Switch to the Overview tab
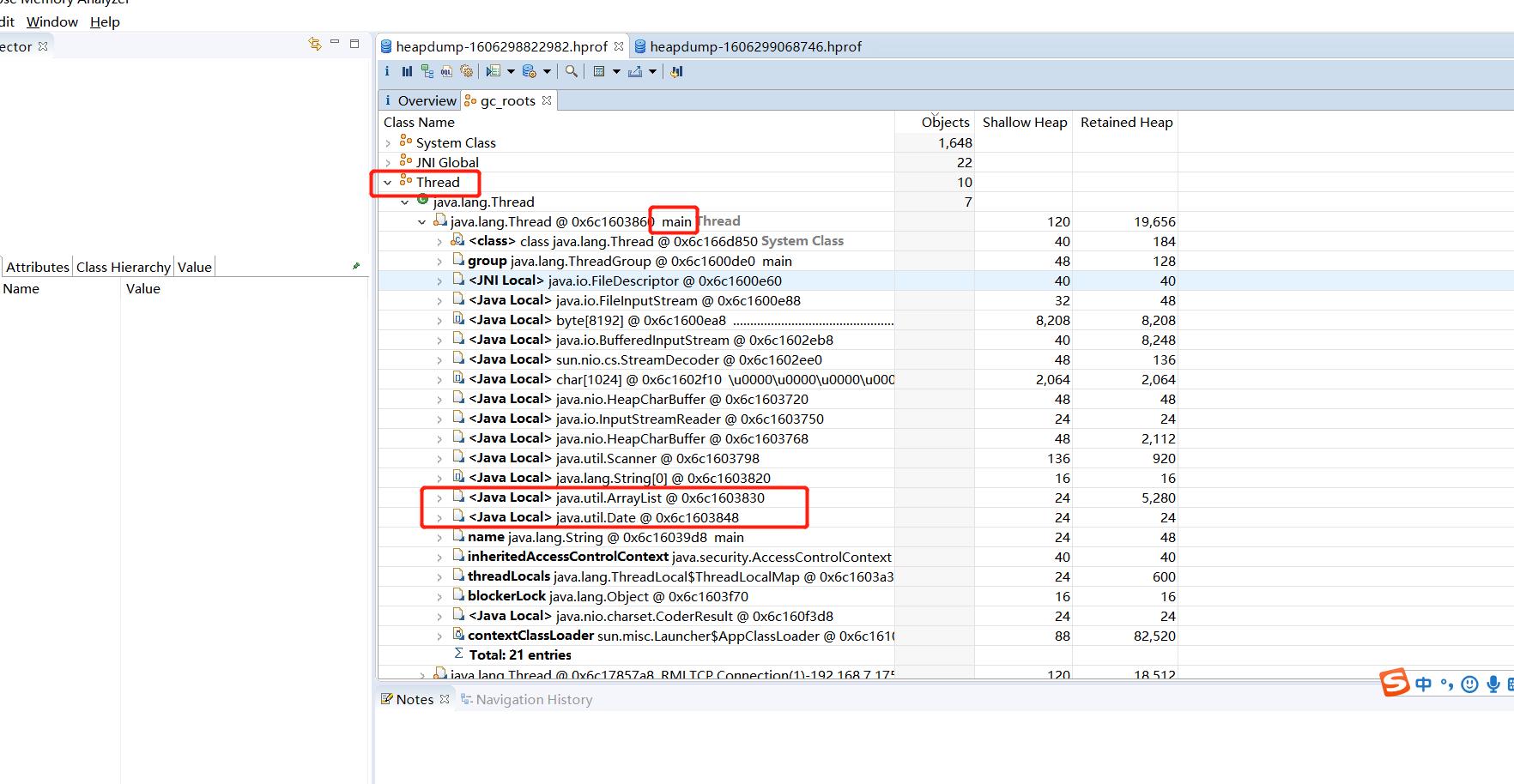 pyautogui.click(x=420, y=100)
